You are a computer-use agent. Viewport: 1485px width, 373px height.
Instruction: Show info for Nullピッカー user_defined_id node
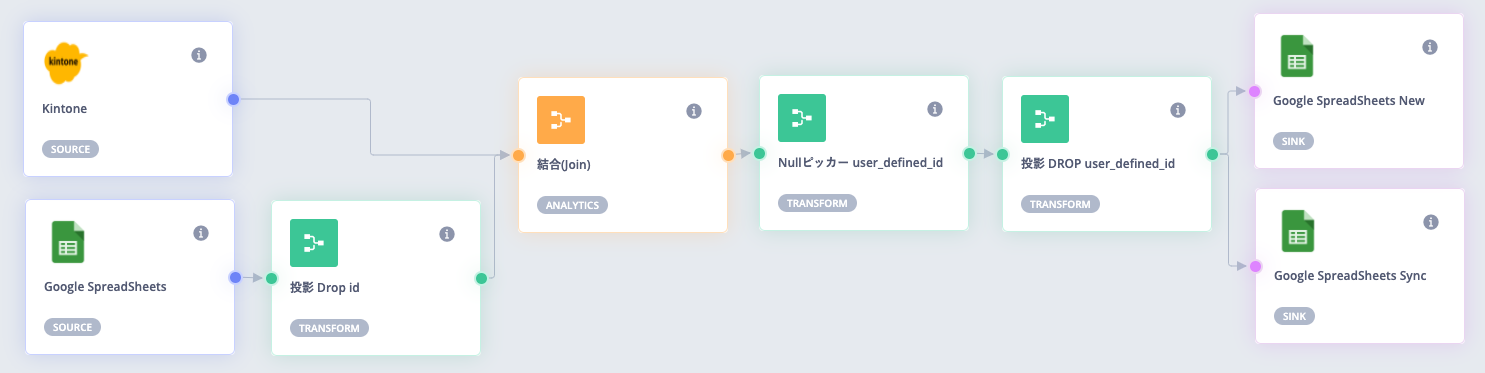pyautogui.click(x=935, y=109)
